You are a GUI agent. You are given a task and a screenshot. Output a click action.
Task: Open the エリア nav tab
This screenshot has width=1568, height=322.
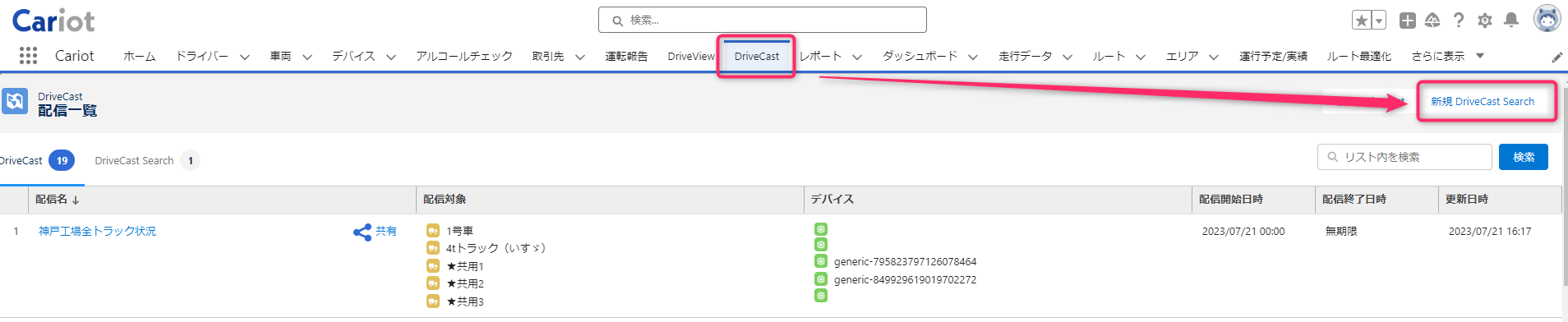(1183, 56)
